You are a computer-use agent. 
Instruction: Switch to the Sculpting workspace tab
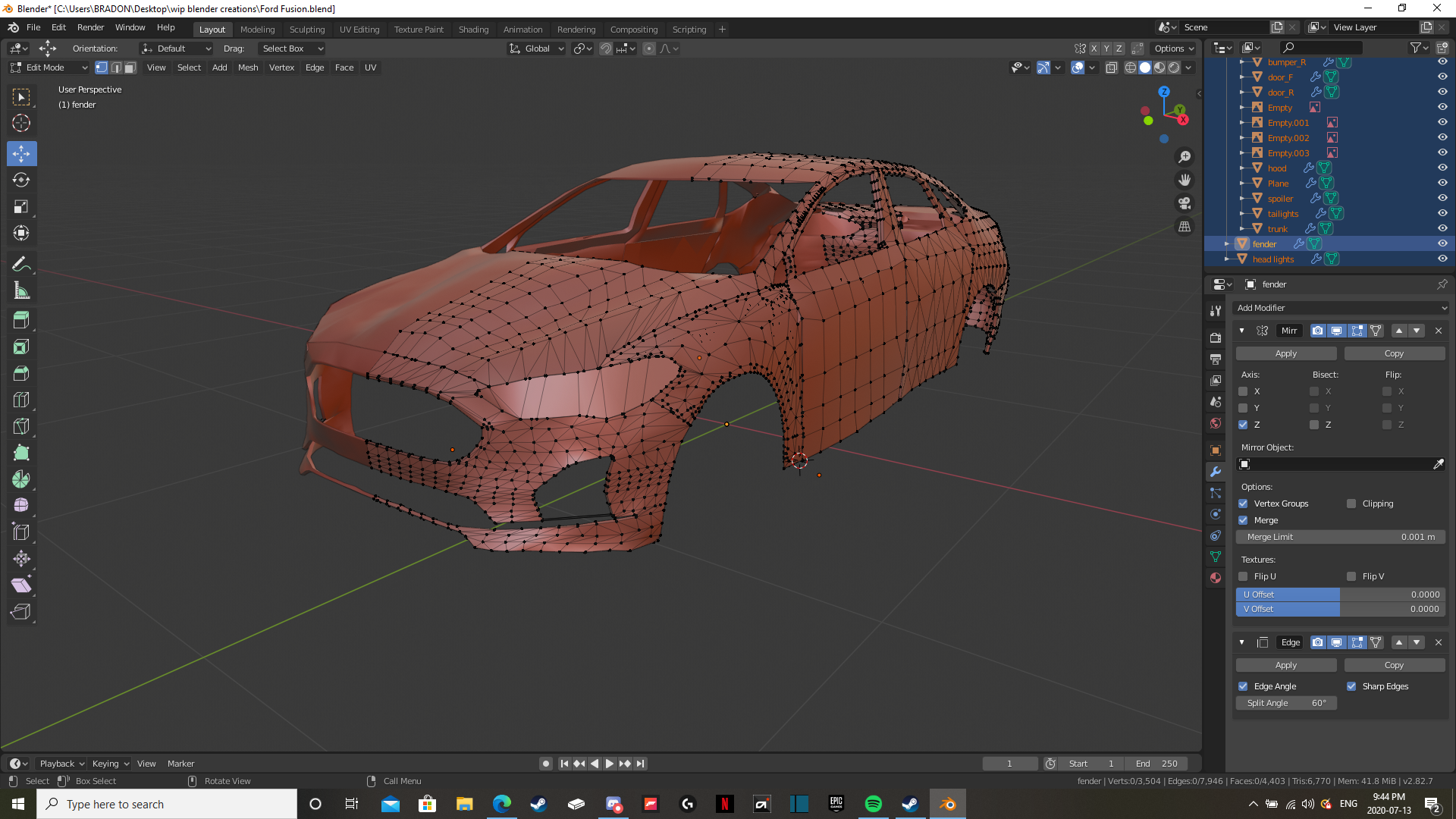point(306,30)
